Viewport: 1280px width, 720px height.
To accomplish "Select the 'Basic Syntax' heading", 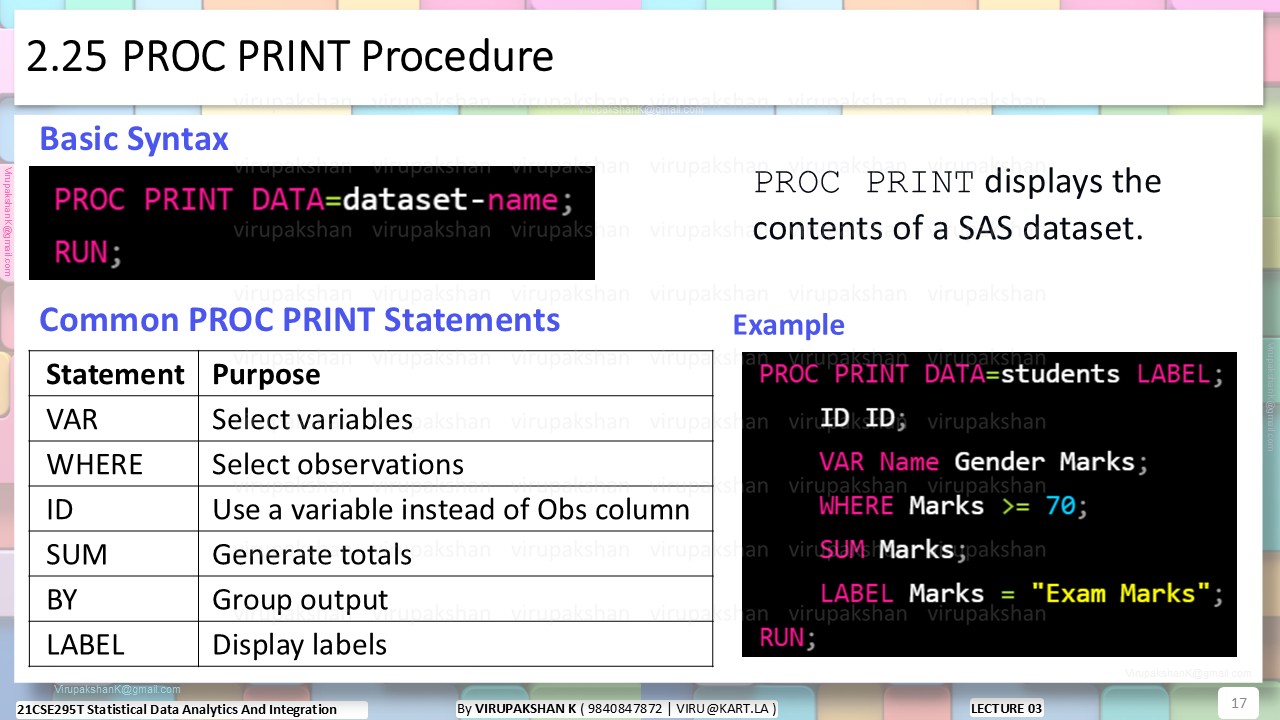I will coord(134,139).
